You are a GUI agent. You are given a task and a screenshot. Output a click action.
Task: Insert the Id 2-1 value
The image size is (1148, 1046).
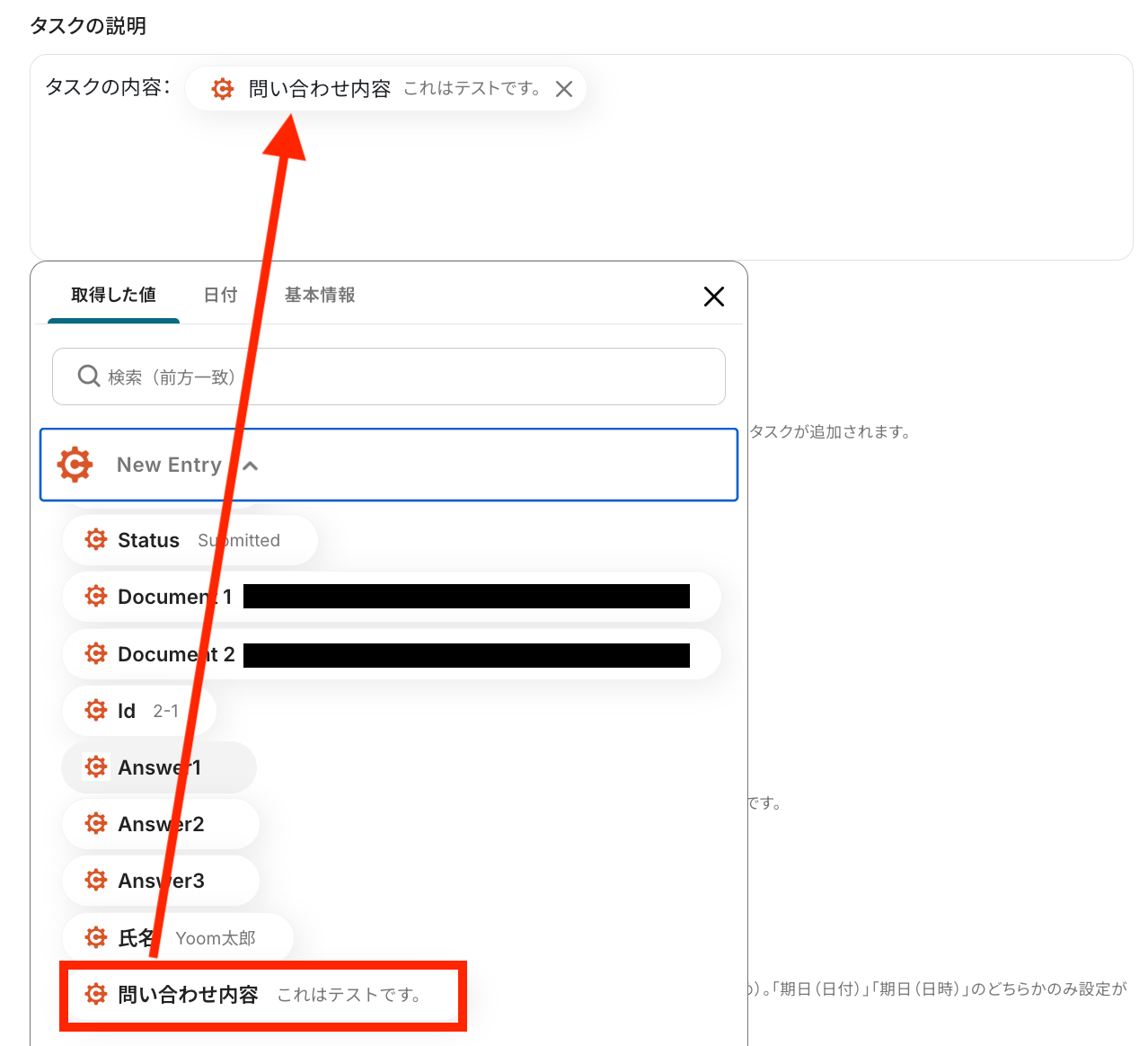[139, 711]
